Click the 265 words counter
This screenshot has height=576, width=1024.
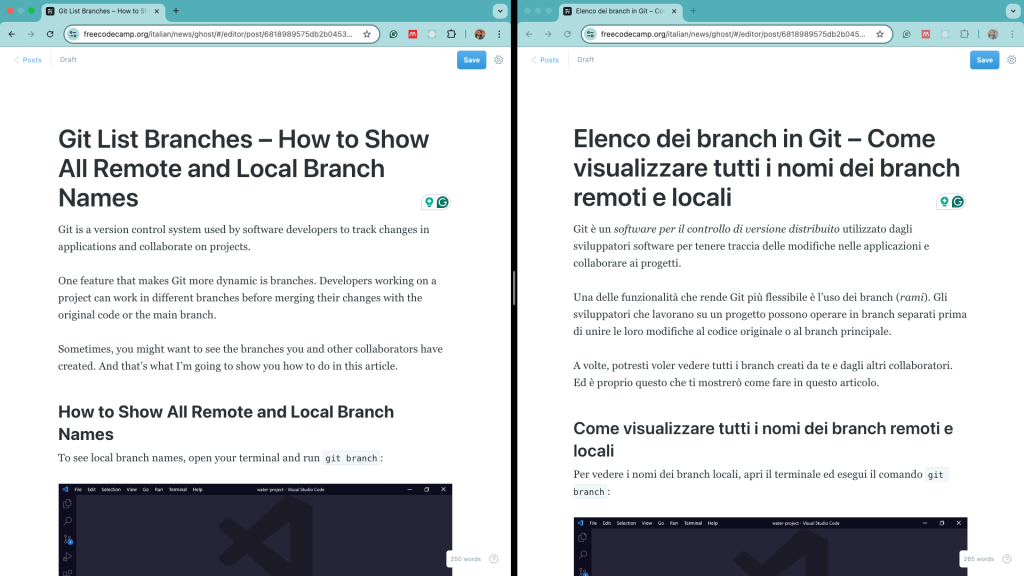[978, 559]
